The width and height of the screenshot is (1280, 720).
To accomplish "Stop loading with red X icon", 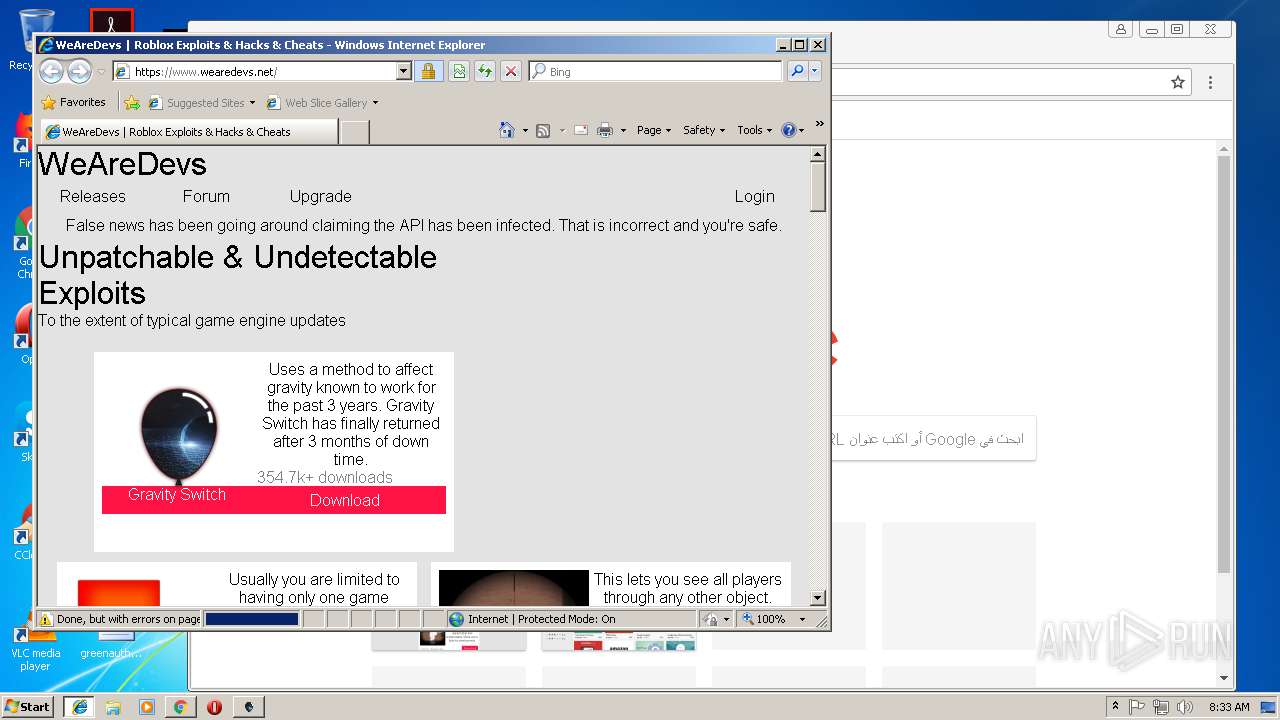I will click(x=511, y=71).
